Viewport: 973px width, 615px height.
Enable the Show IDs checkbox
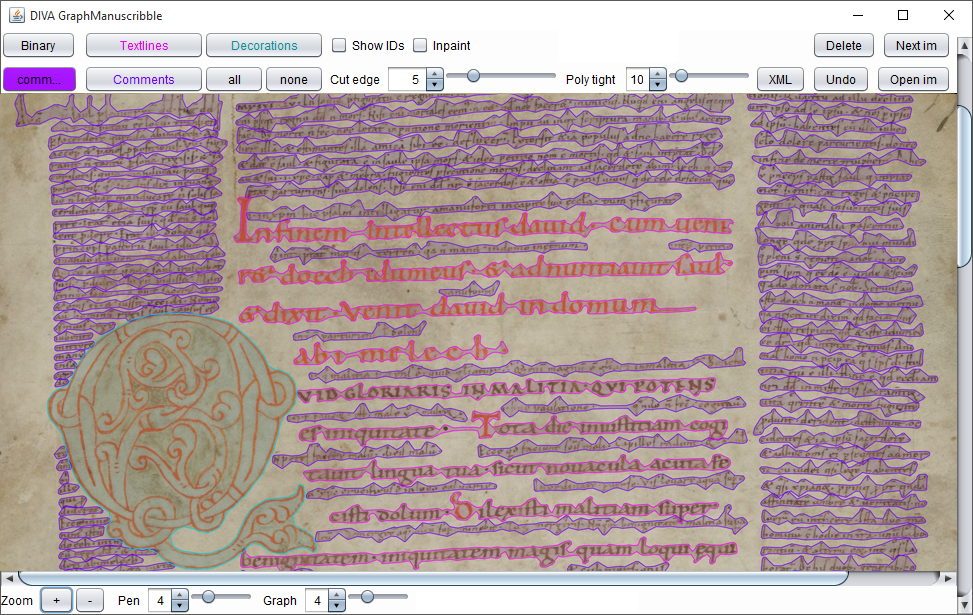pos(339,45)
